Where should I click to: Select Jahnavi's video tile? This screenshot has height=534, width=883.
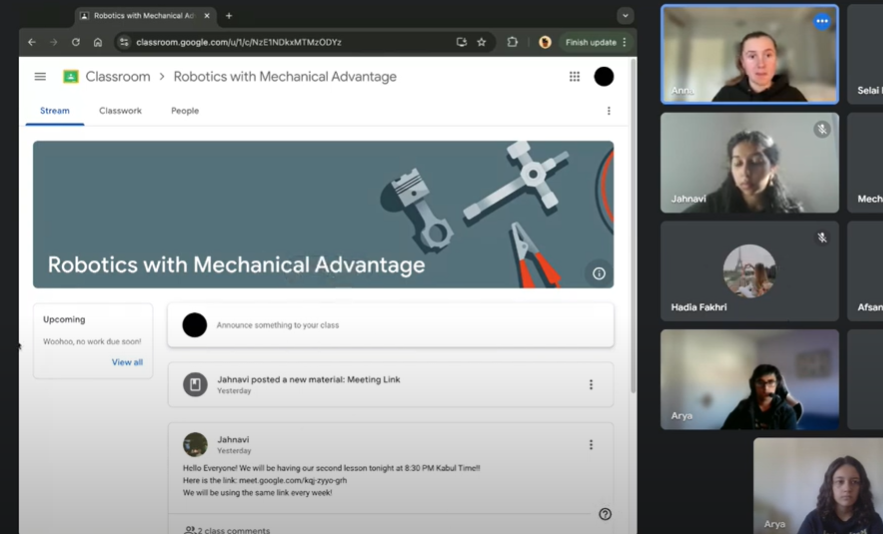coord(750,163)
